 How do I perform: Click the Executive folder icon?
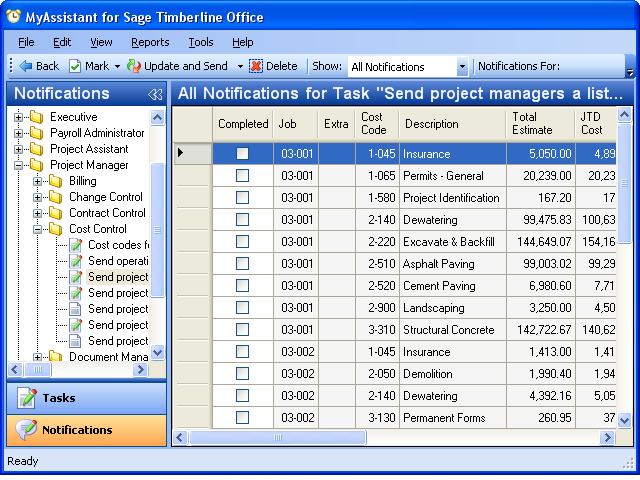(x=37, y=117)
